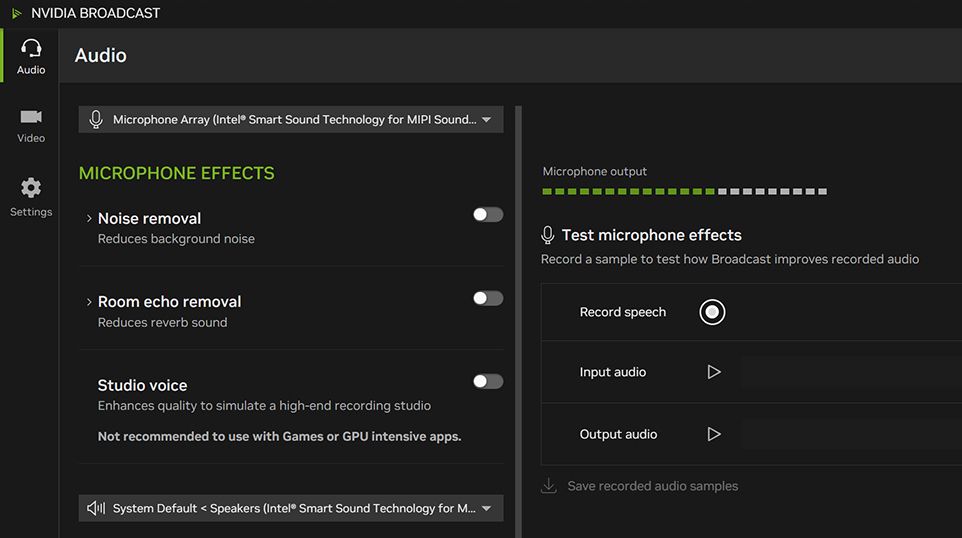Open the Microphone Array device dropdown
Screen dimensions: 962x538
tap(291, 120)
